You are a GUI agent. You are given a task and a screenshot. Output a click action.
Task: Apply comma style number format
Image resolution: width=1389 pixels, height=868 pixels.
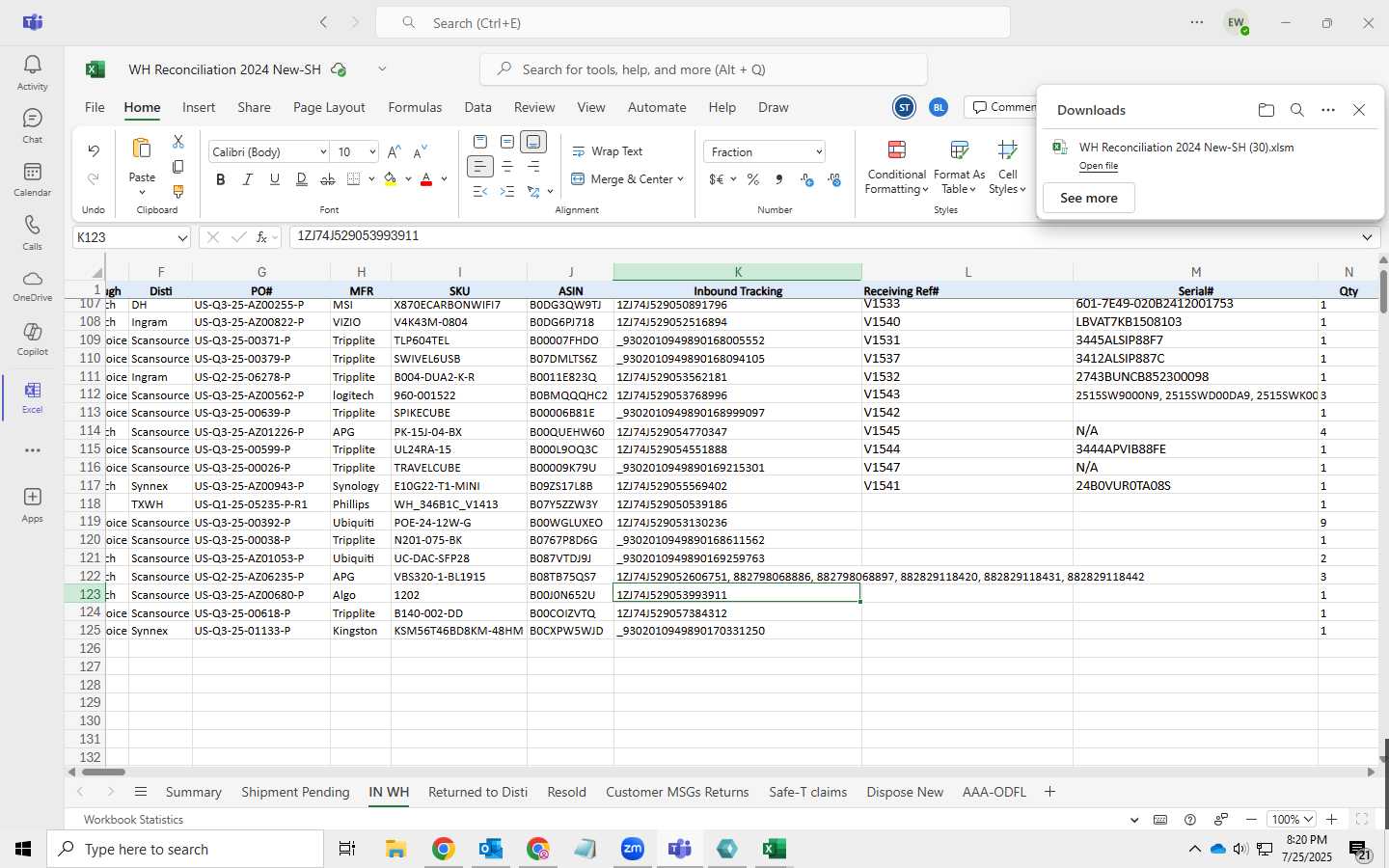(779, 179)
